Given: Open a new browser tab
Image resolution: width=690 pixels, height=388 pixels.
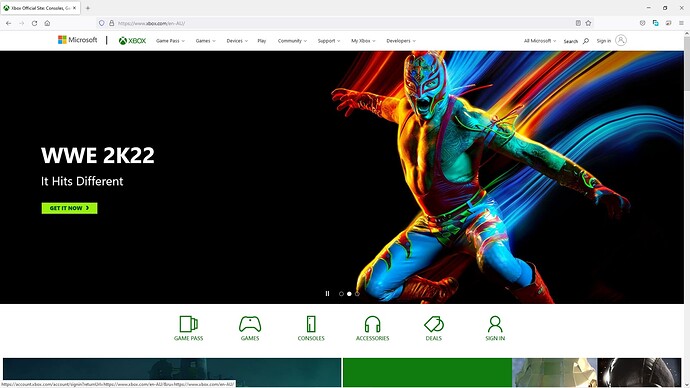Looking at the screenshot, I should (88, 8).
